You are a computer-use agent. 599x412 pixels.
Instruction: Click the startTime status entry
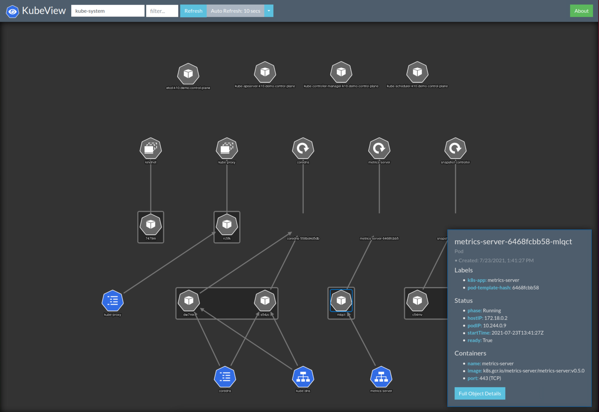(505, 333)
